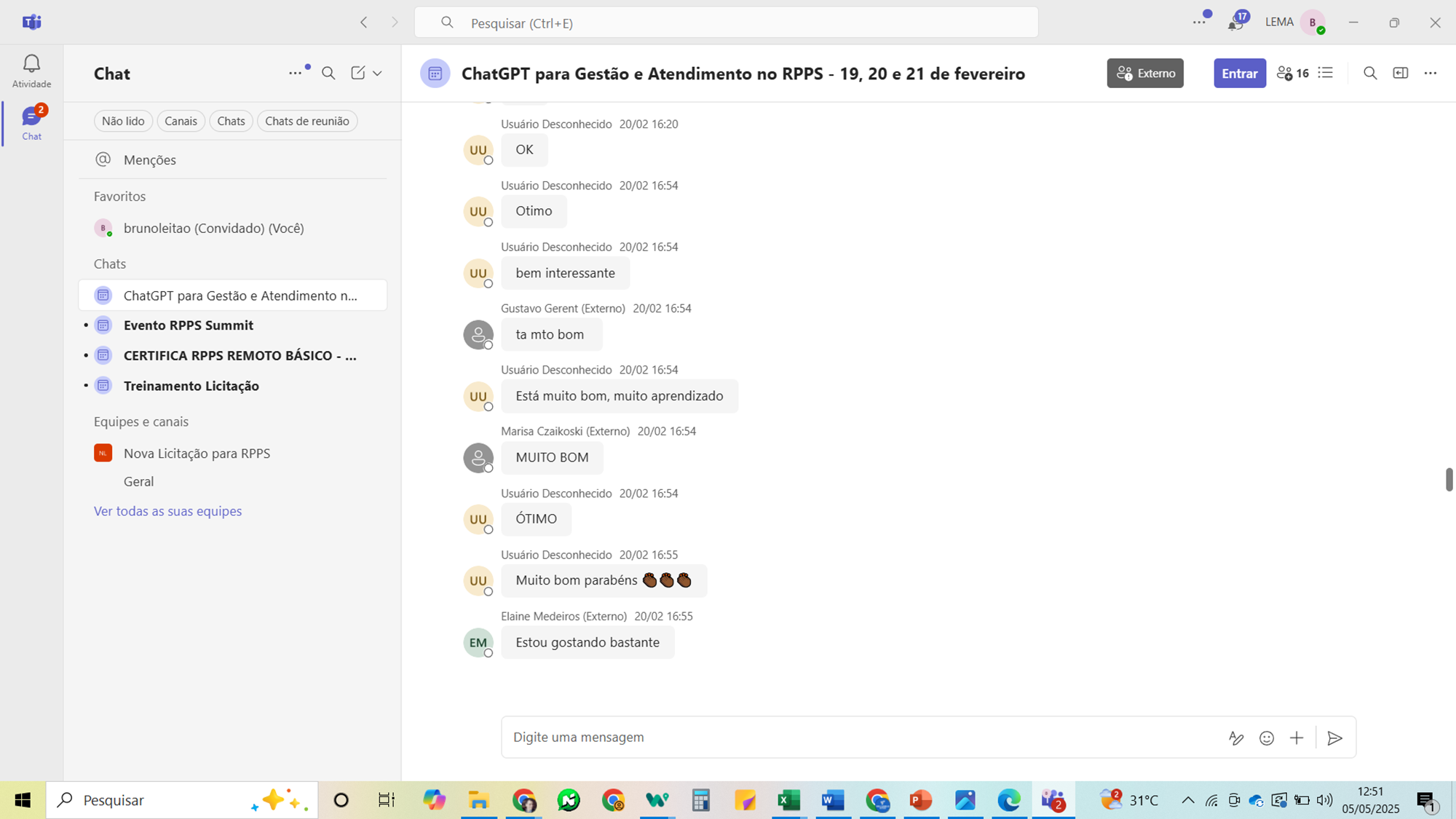1456x819 pixels.
Task: Open message formatting options icon
Action: tap(1236, 737)
